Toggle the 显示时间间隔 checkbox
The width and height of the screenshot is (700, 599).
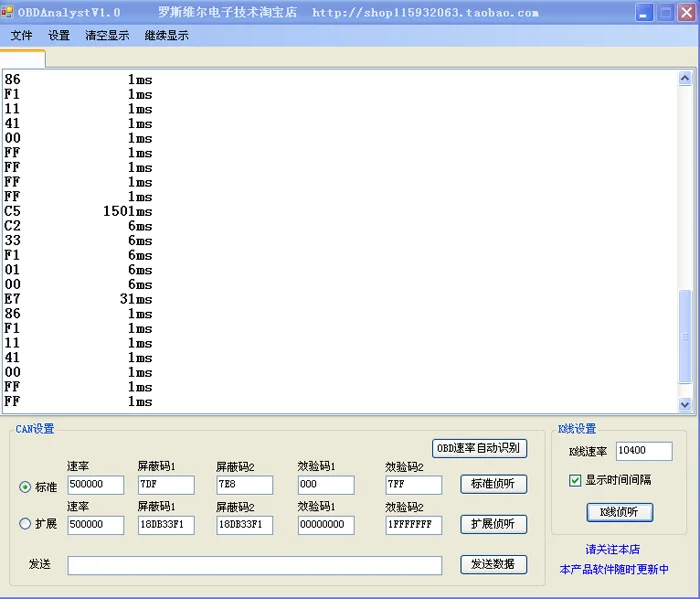(575, 480)
